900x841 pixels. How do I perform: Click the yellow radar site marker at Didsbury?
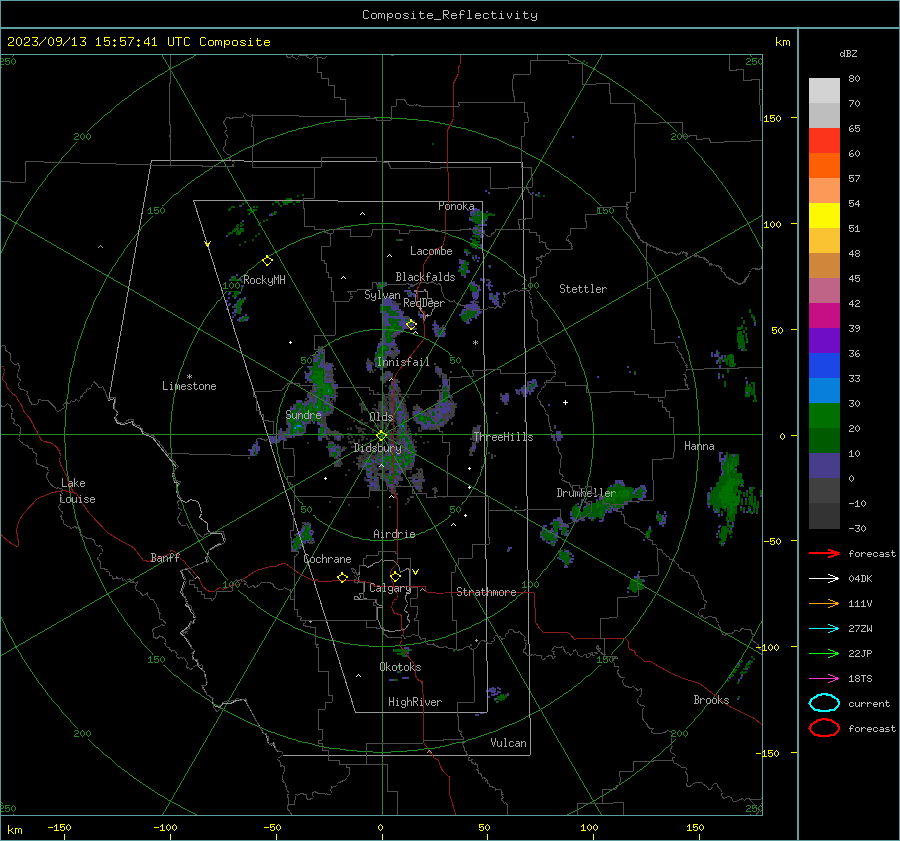[x=381, y=436]
